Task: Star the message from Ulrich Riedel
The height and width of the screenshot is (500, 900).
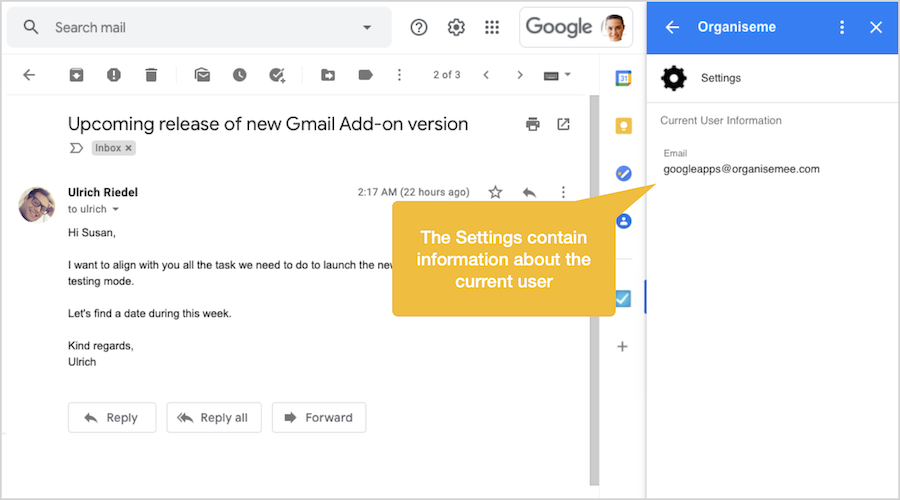Action: pos(495,192)
